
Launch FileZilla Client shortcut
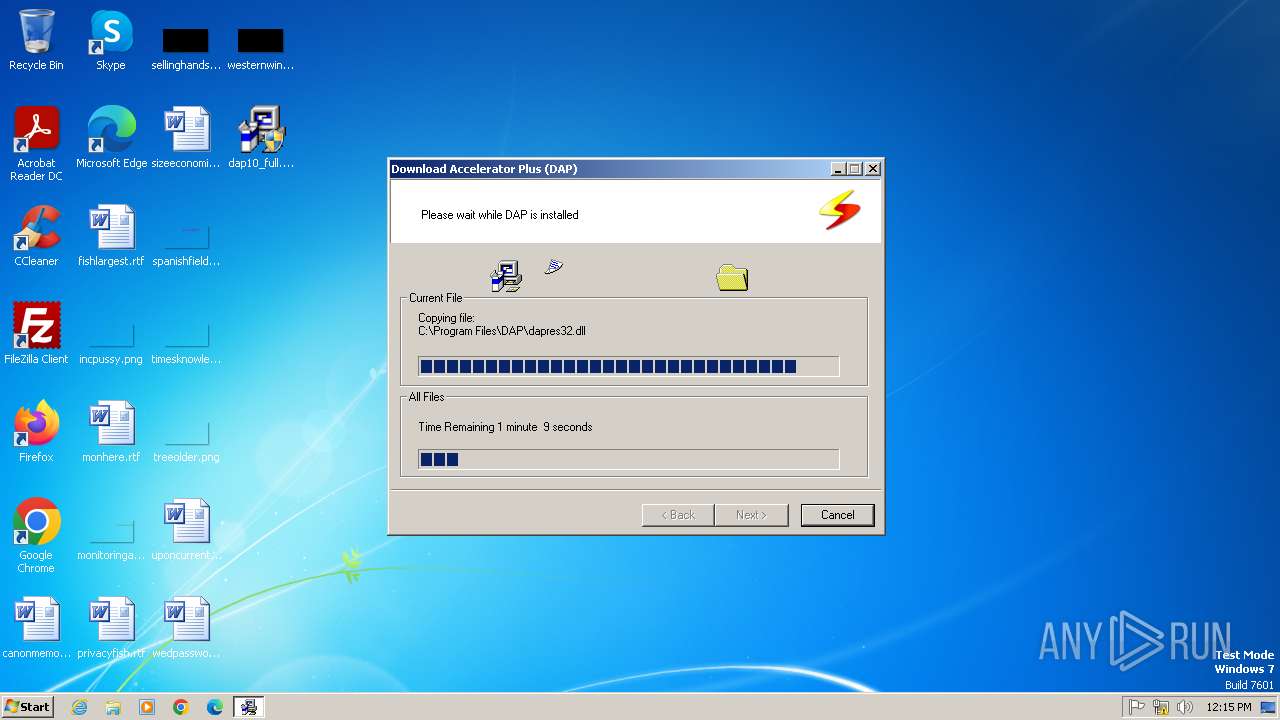coord(36,334)
